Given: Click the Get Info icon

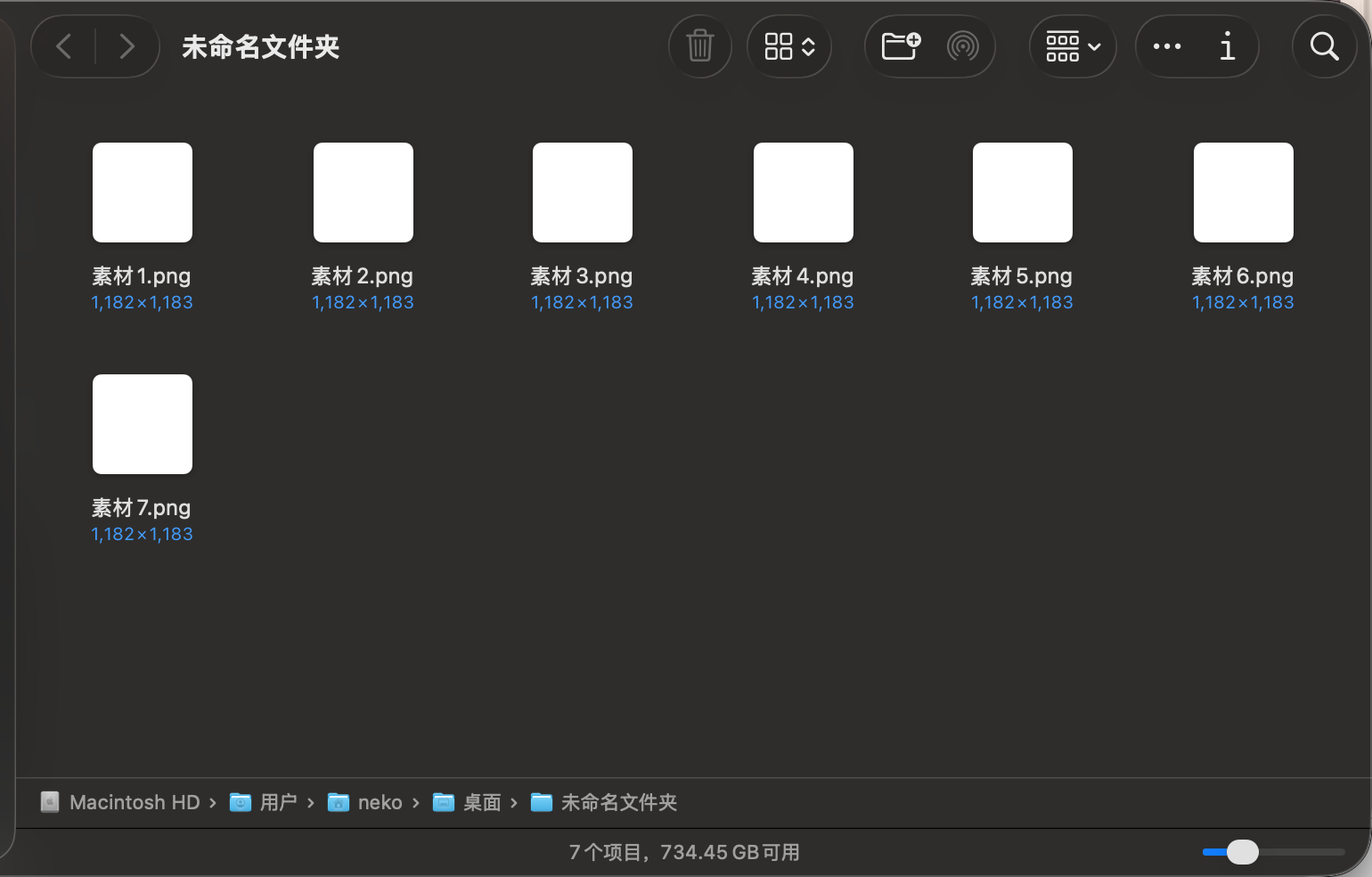Looking at the screenshot, I should point(1228,46).
